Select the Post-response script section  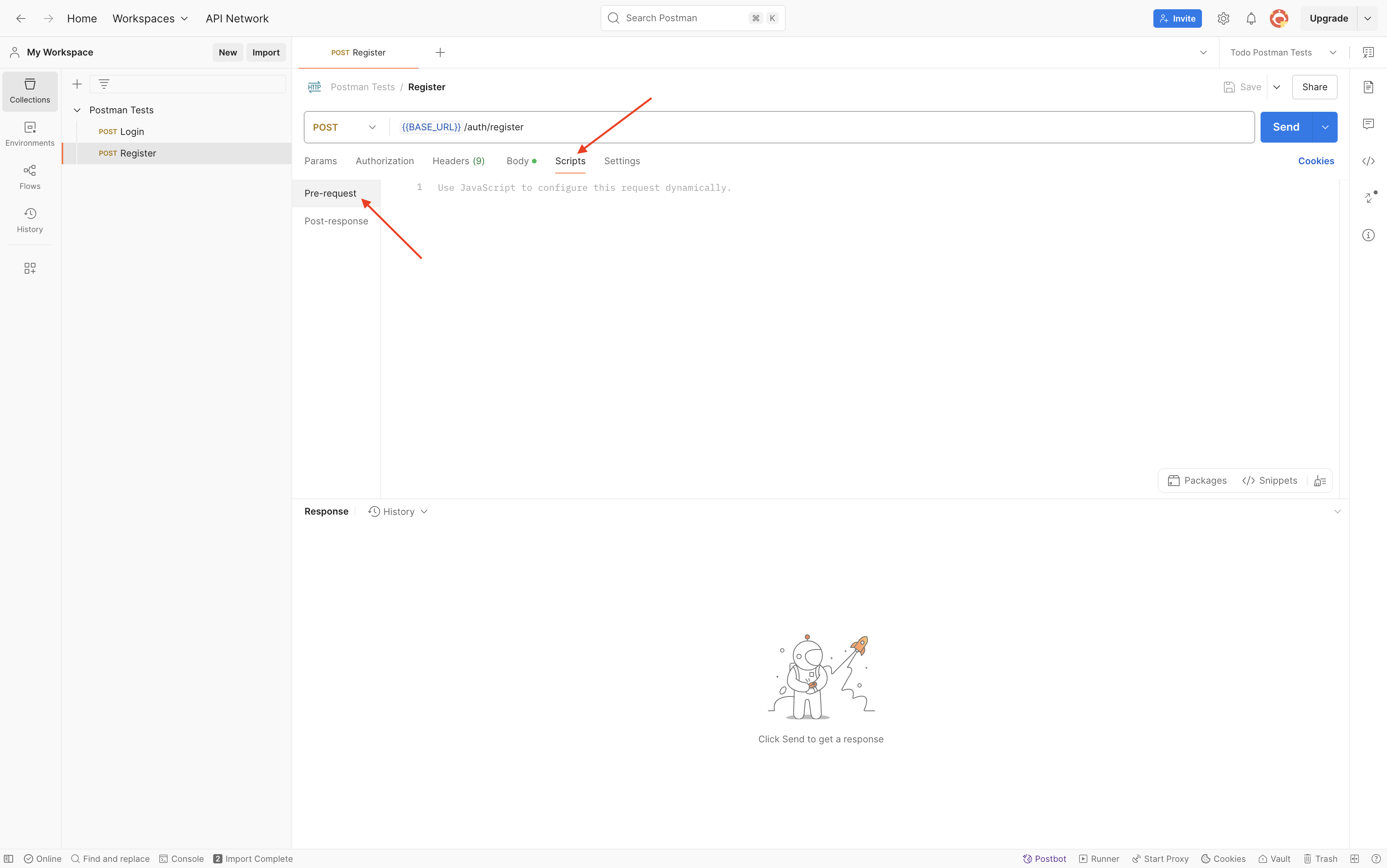[x=336, y=221]
